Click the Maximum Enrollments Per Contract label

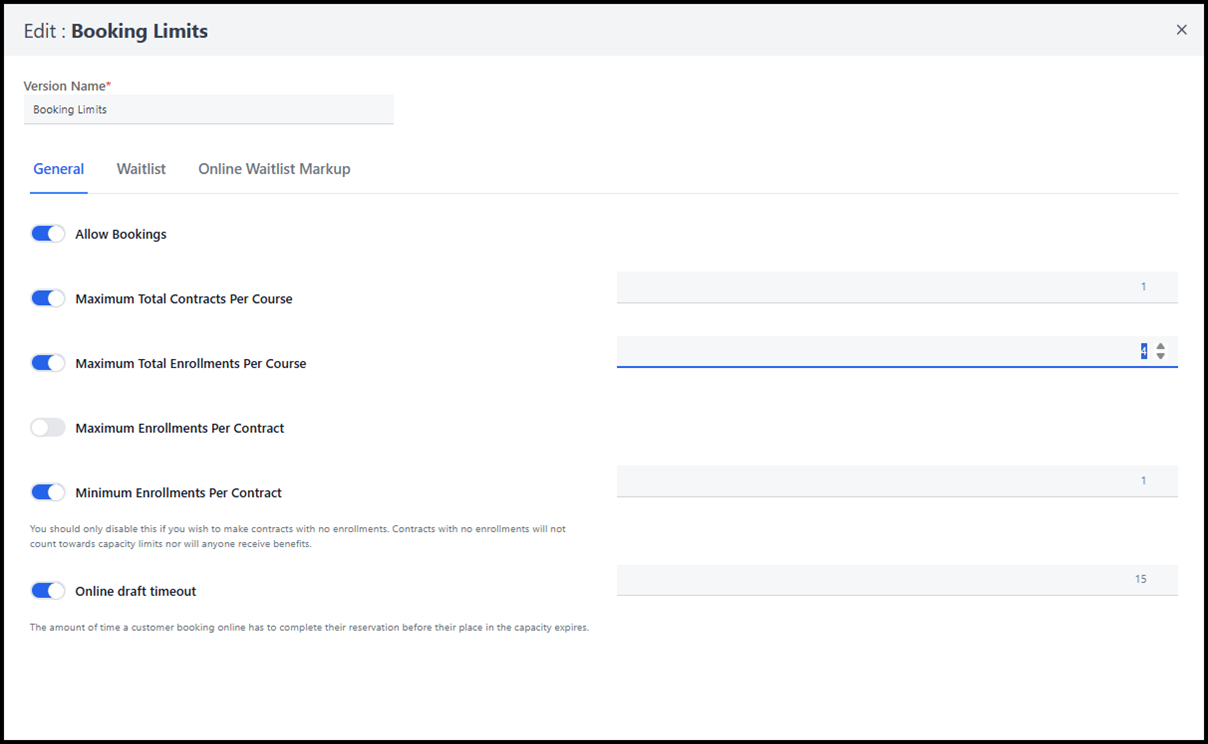[x=179, y=427]
